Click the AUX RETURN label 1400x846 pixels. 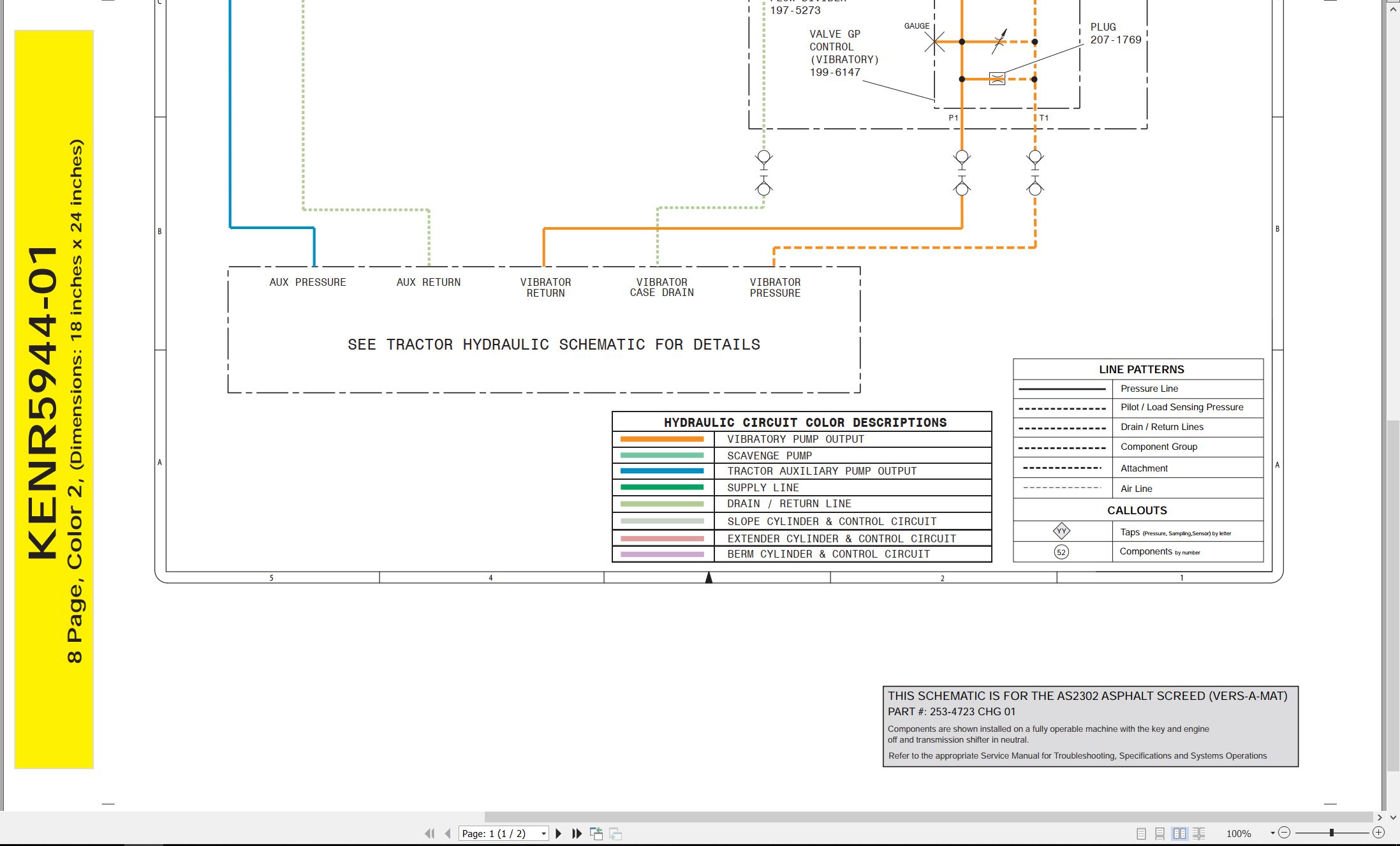428,282
